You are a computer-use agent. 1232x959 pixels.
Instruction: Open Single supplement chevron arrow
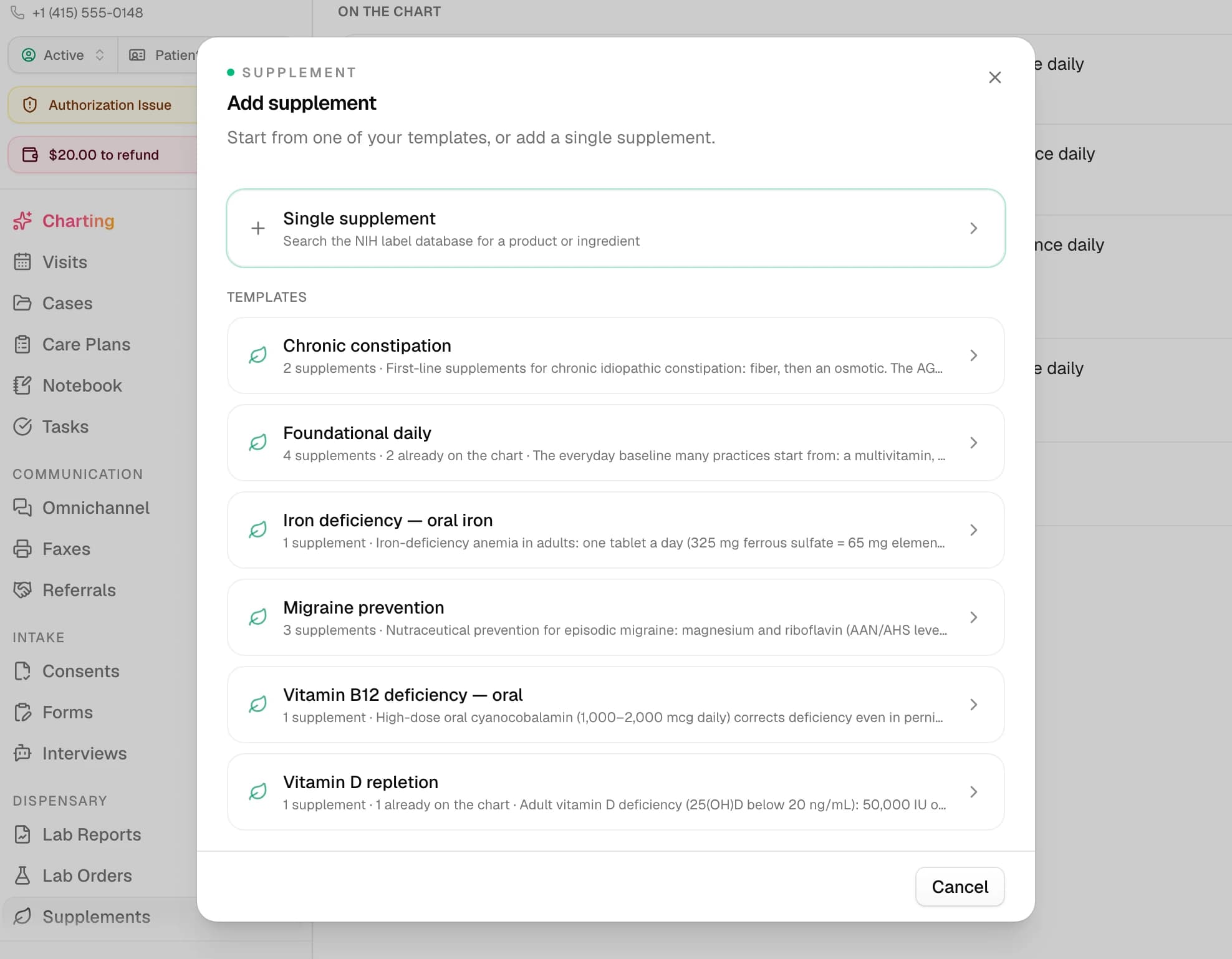click(x=973, y=228)
